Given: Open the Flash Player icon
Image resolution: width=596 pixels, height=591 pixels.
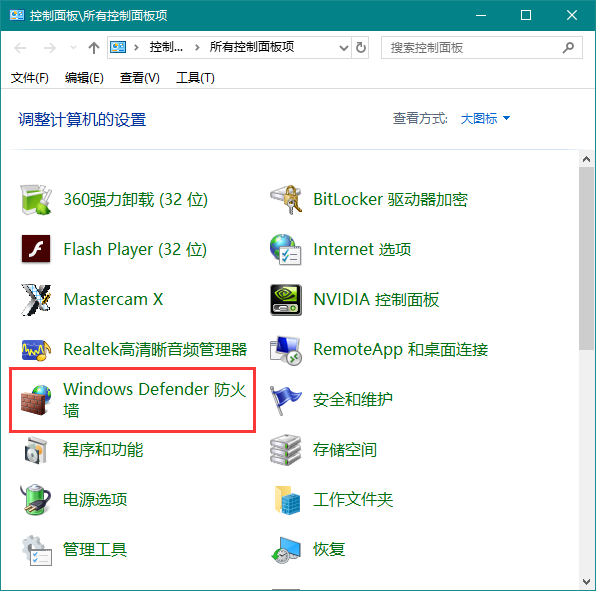Looking at the screenshot, I should pyautogui.click(x=36, y=249).
